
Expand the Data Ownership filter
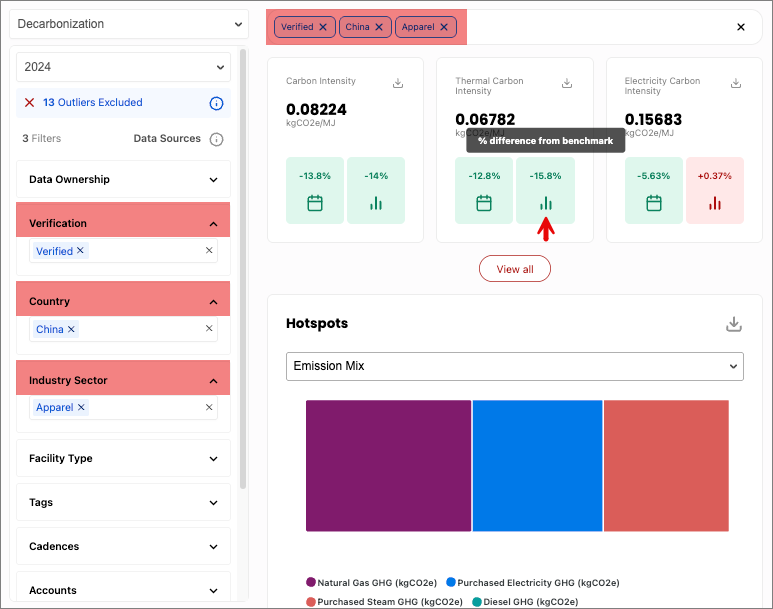[x=123, y=179]
